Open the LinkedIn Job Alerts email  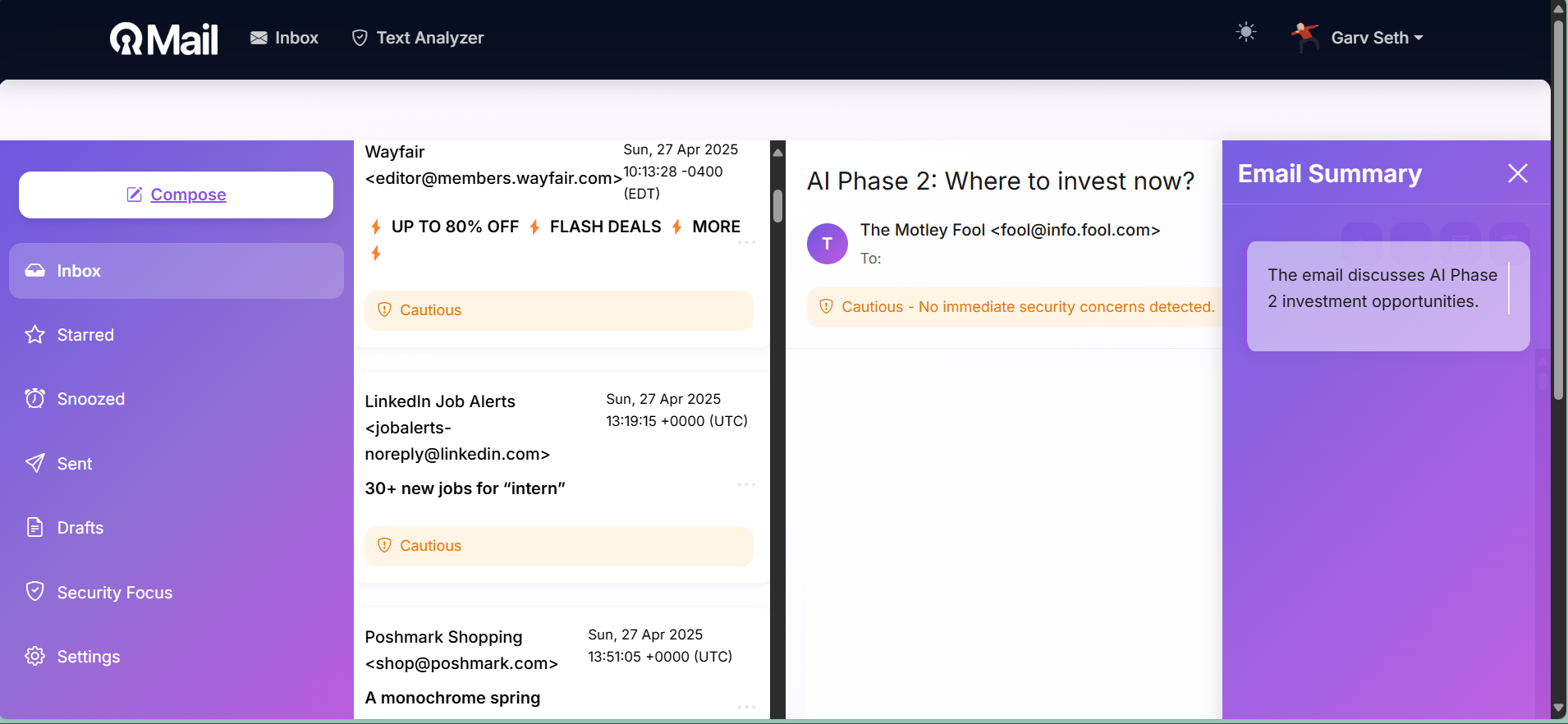pos(562,477)
